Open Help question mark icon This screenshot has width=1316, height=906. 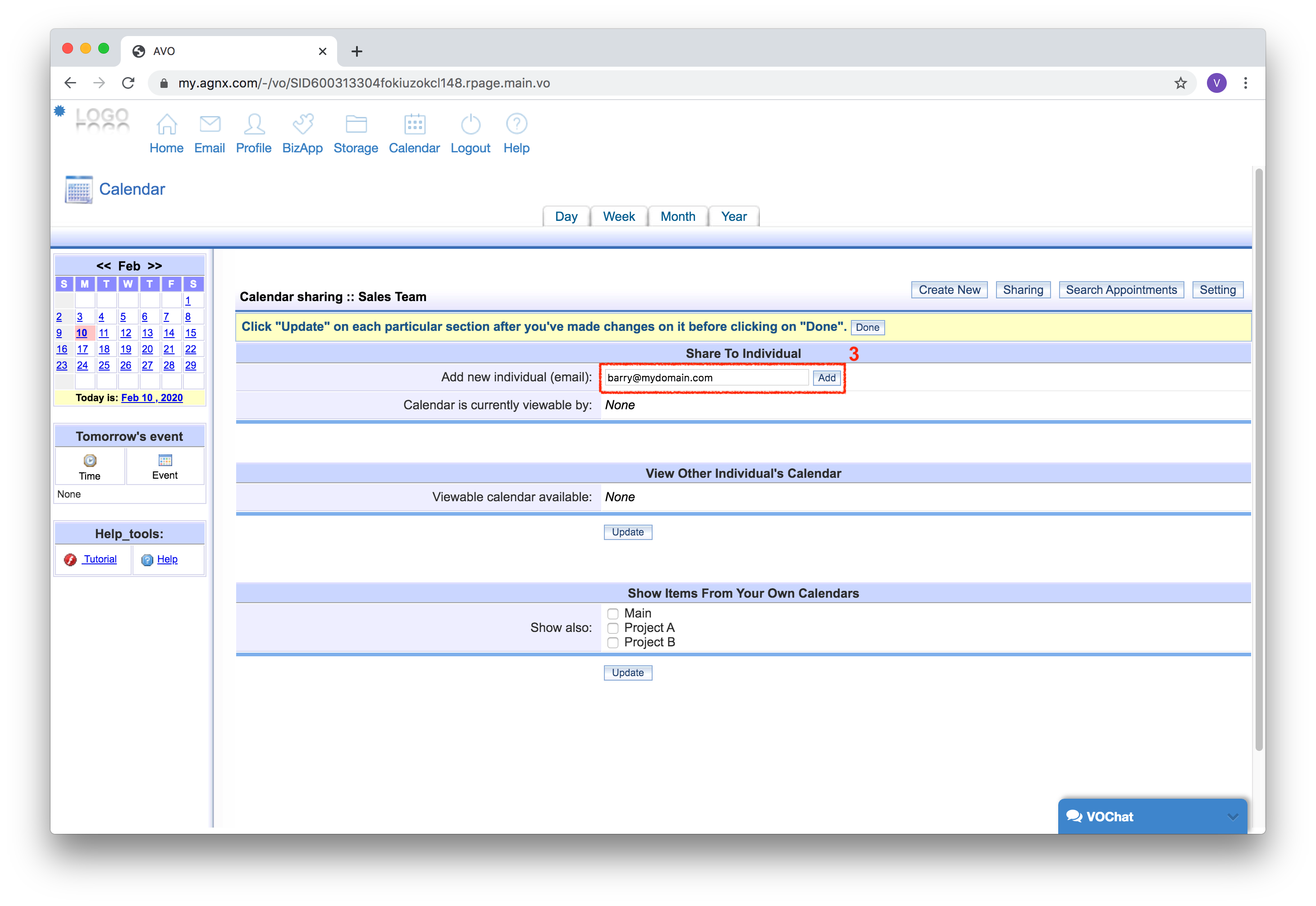point(516,124)
